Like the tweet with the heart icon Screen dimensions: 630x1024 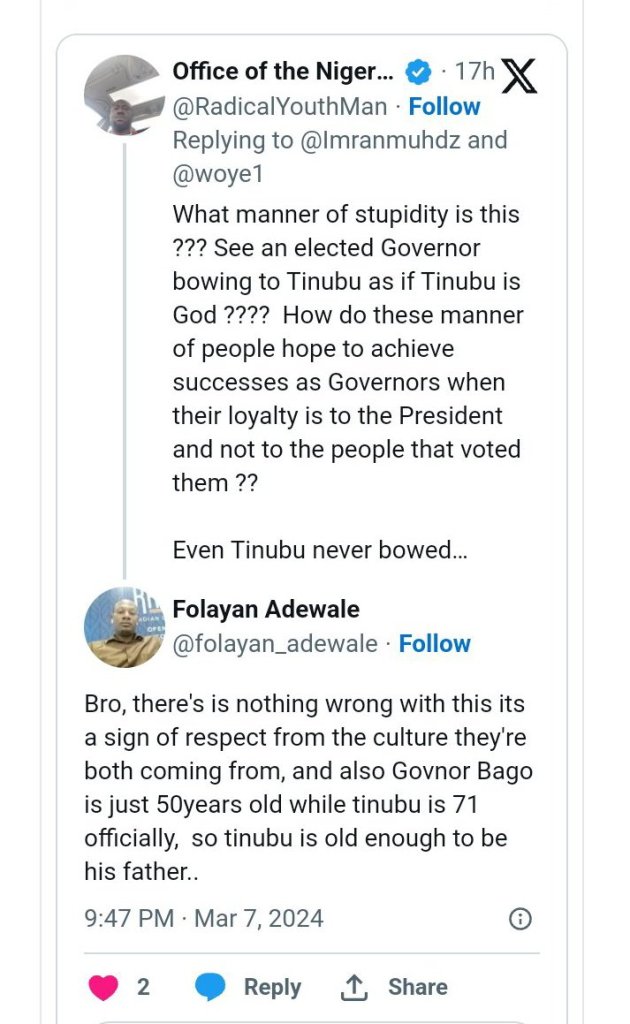click(104, 987)
